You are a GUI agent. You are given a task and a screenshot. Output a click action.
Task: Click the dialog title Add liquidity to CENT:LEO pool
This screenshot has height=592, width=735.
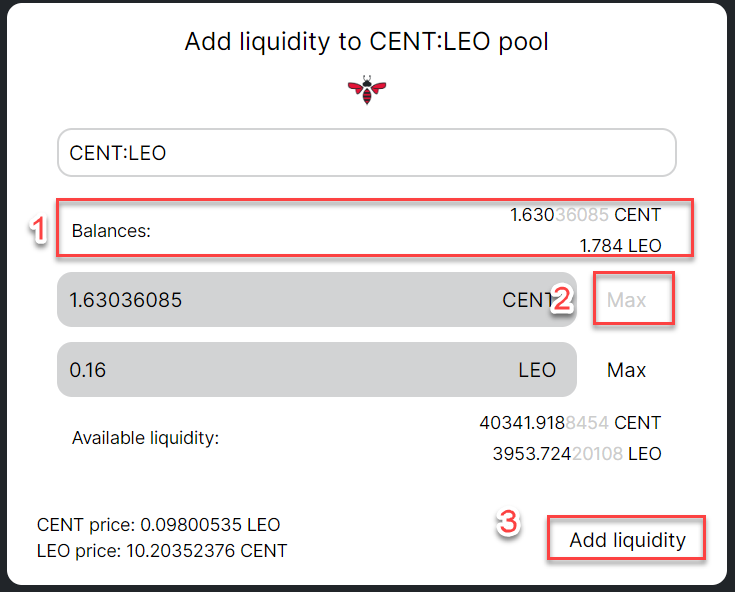tap(367, 41)
